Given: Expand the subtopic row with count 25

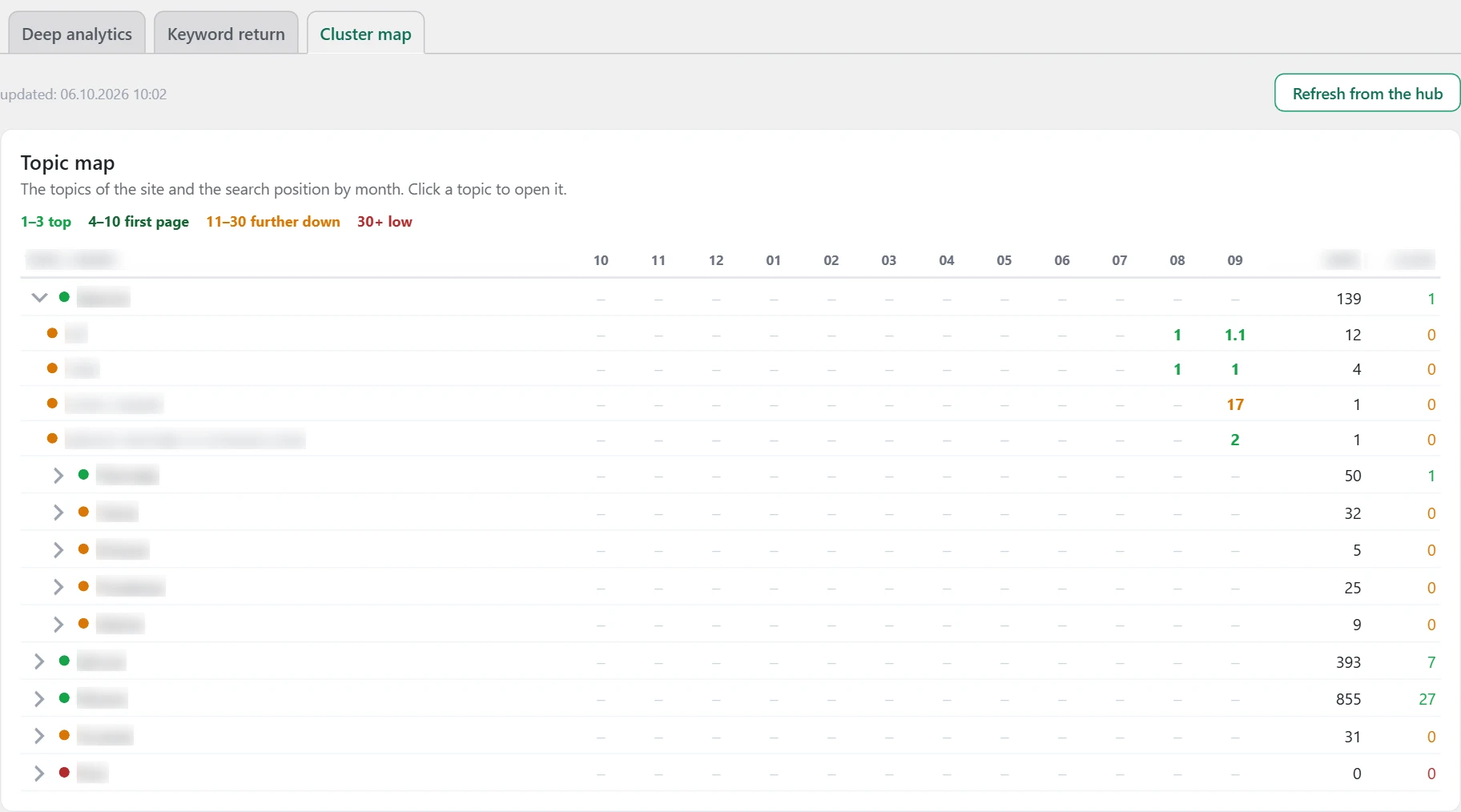Looking at the screenshot, I should point(58,587).
